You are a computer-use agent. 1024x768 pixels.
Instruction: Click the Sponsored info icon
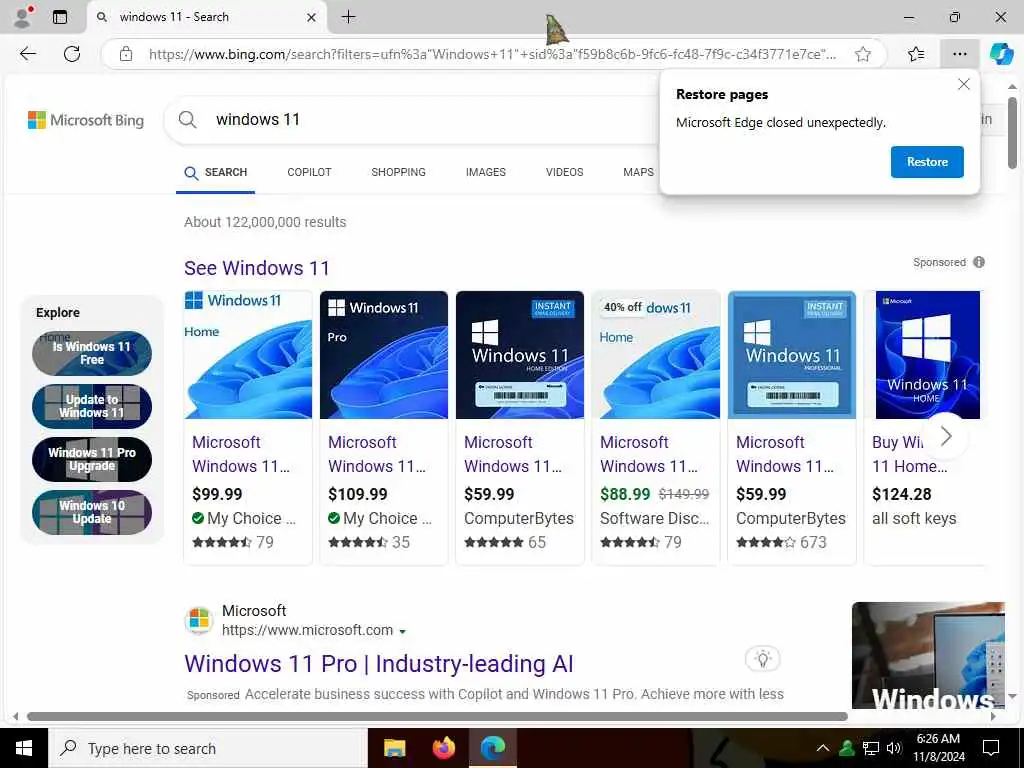click(978, 263)
